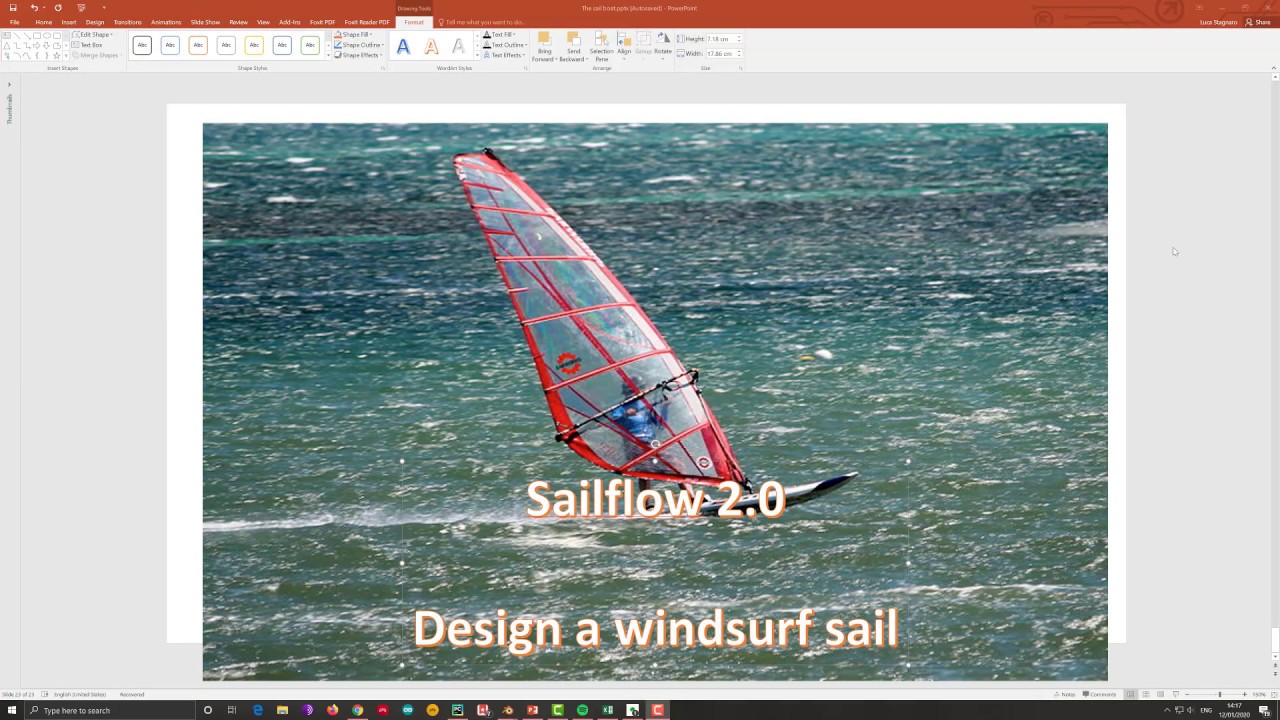
Task: Switch to the Insert tab
Action: (69, 22)
